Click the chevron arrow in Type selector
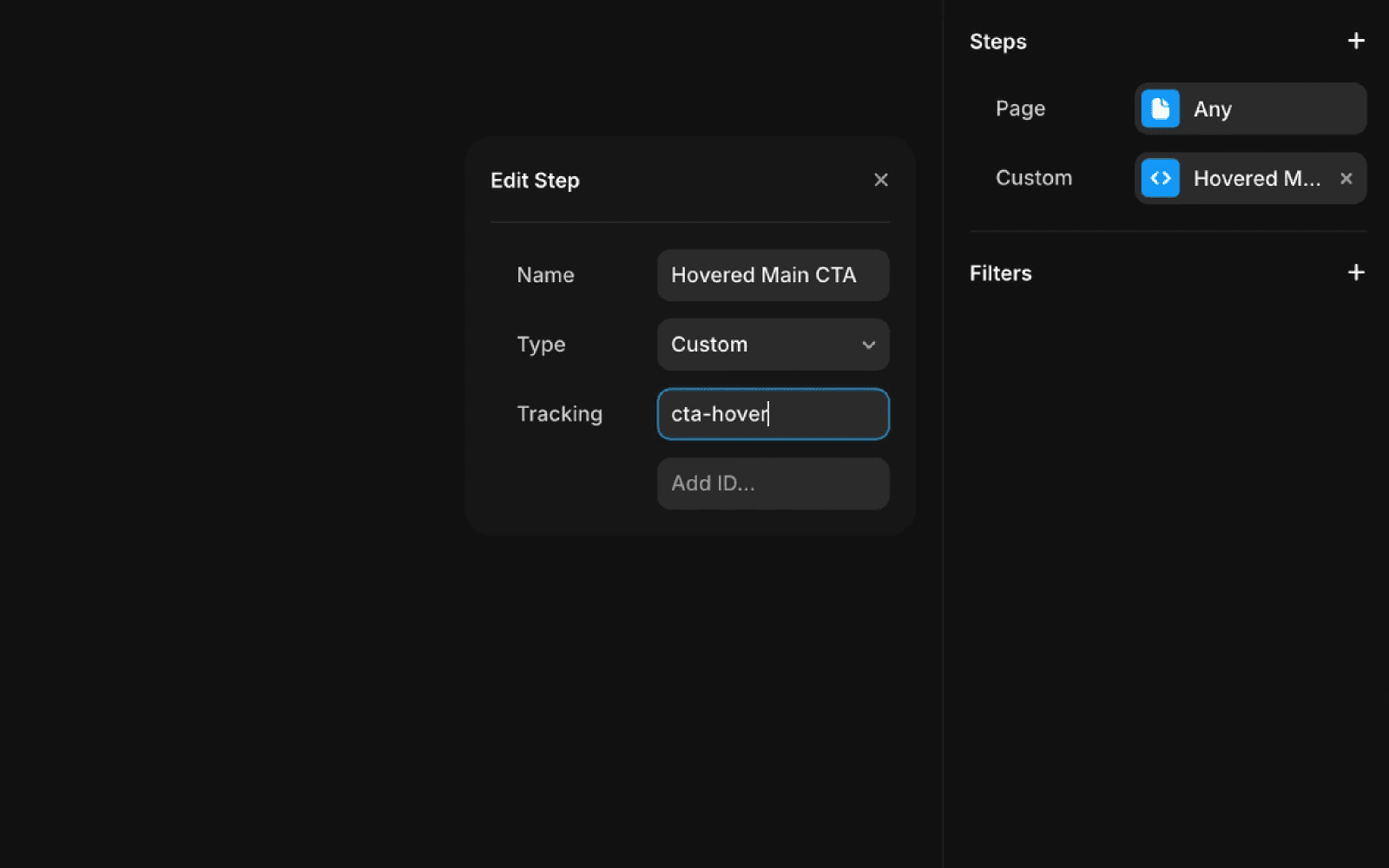The image size is (1389, 868). pyautogui.click(x=868, y=345)
